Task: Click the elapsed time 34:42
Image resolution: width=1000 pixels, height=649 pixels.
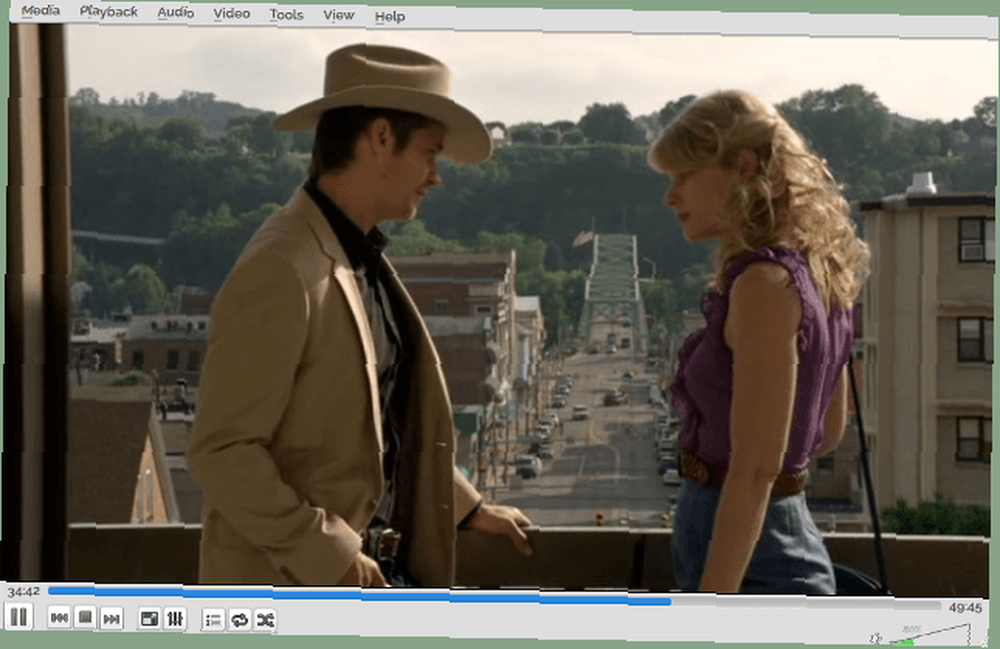Action: coord(24,592)
